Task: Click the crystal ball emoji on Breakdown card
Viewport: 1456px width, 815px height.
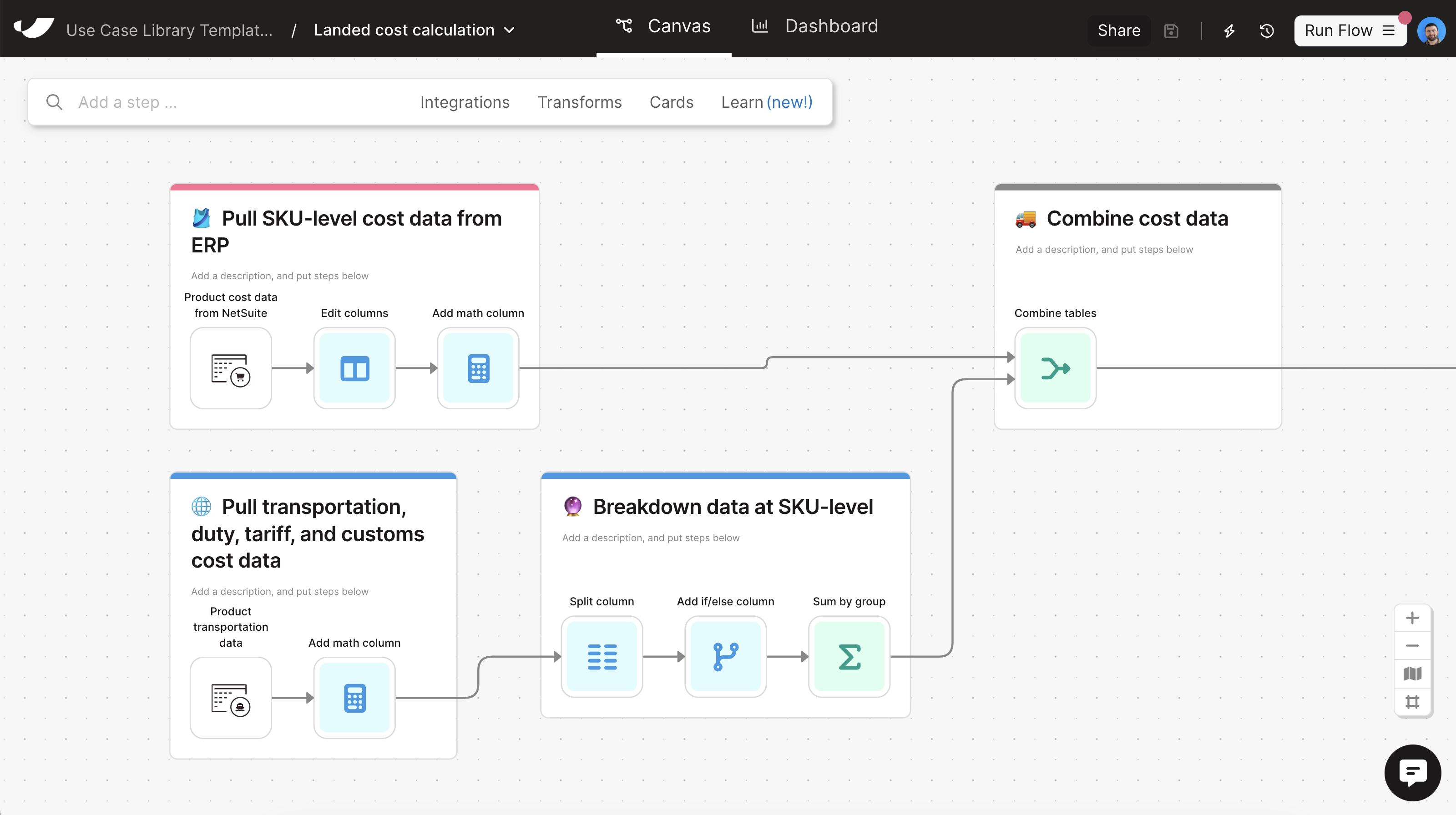Action: point(572,507)
